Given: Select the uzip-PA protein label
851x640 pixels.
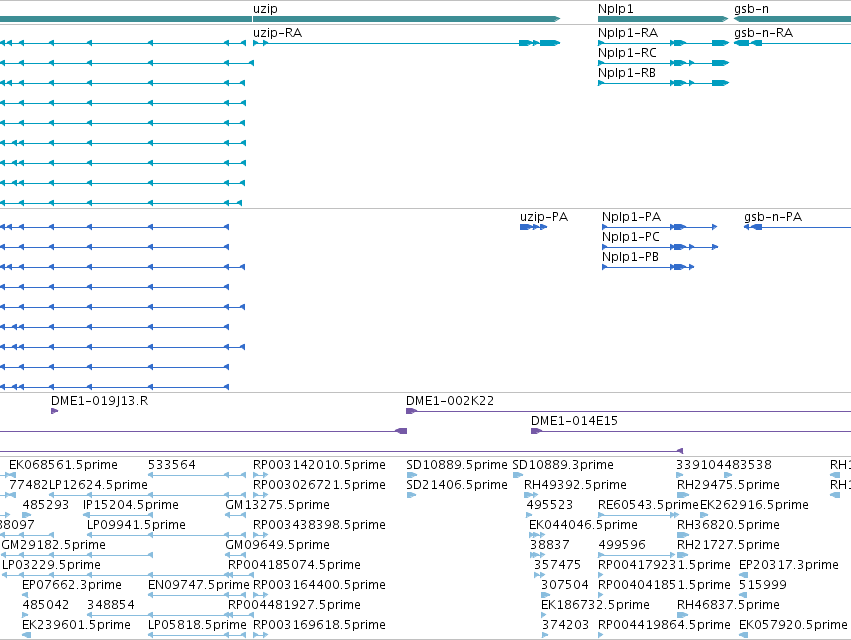Looking at the screenshot, I should tap(544, 217).
